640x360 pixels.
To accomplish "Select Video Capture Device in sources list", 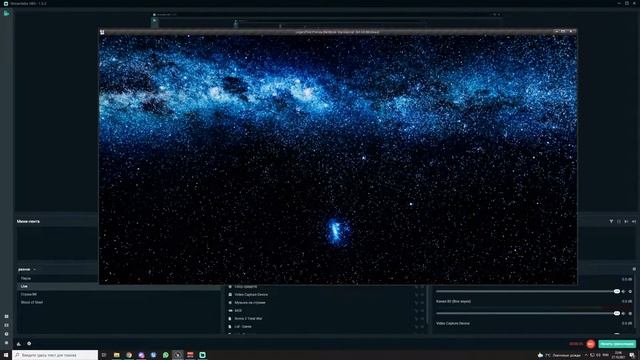I will pyautogui.click(x=251, y=295).
